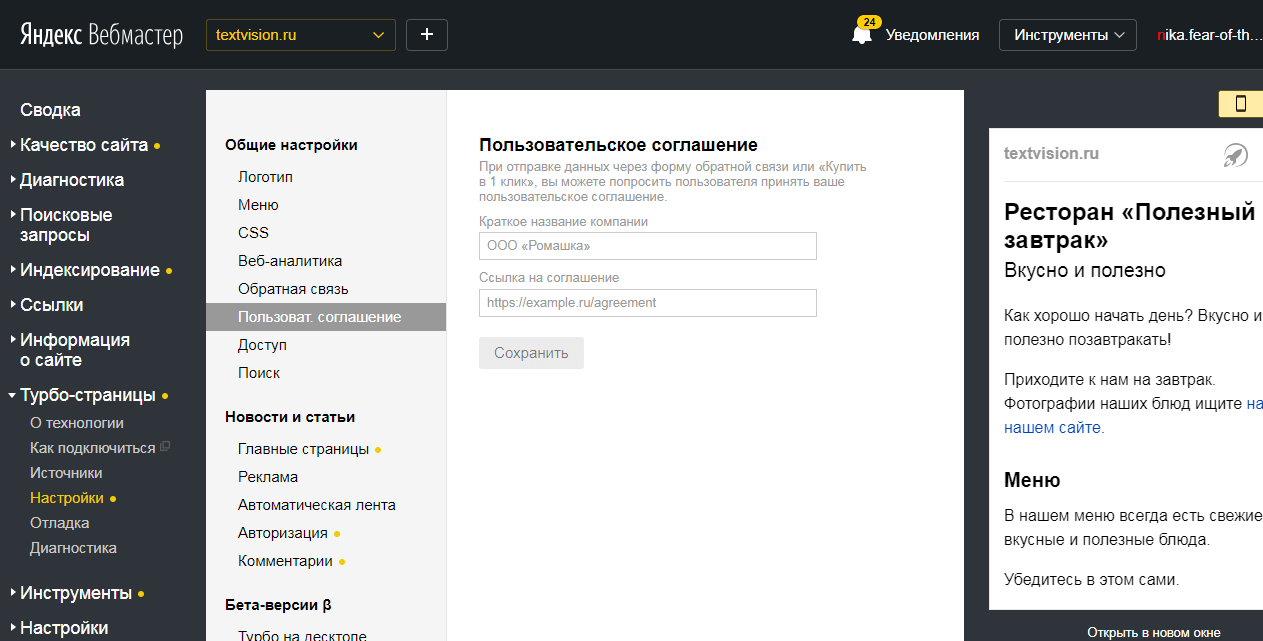Click the rocket icon in the preview header

(x=1237, y=153)
